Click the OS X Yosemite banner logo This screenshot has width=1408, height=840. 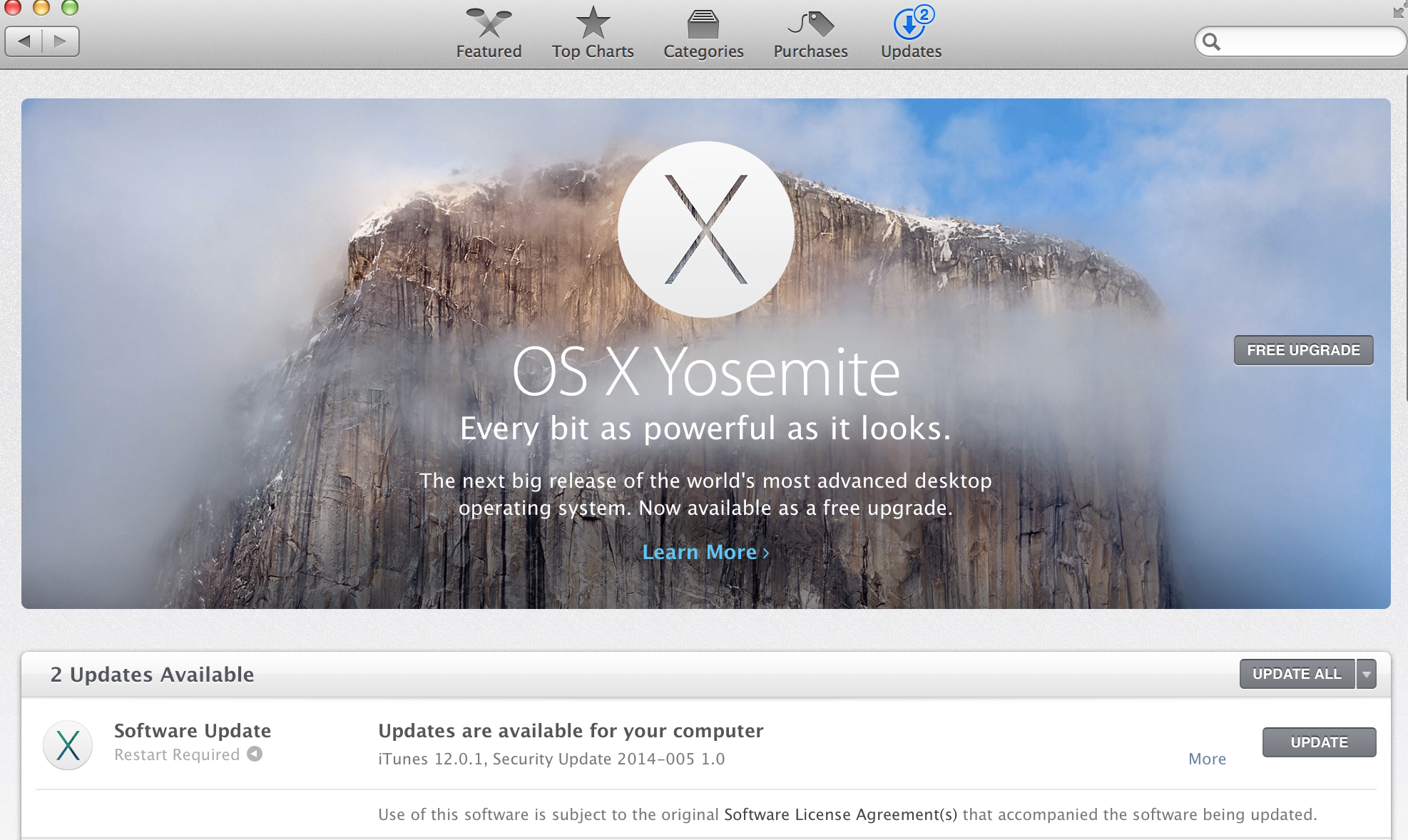(x=705, y=229)
